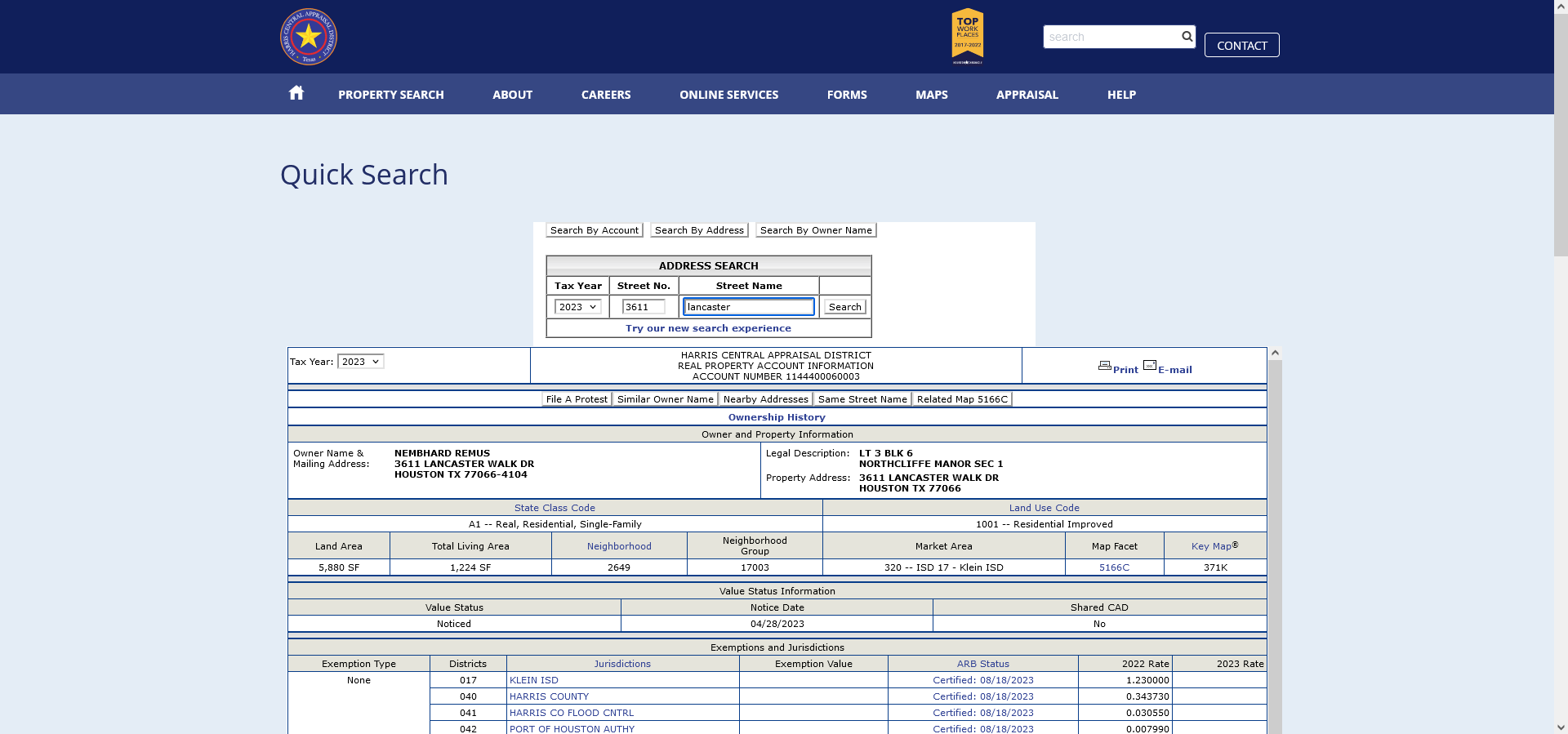
Task: Open the Ownership History link
Action: tap(777, 417)
